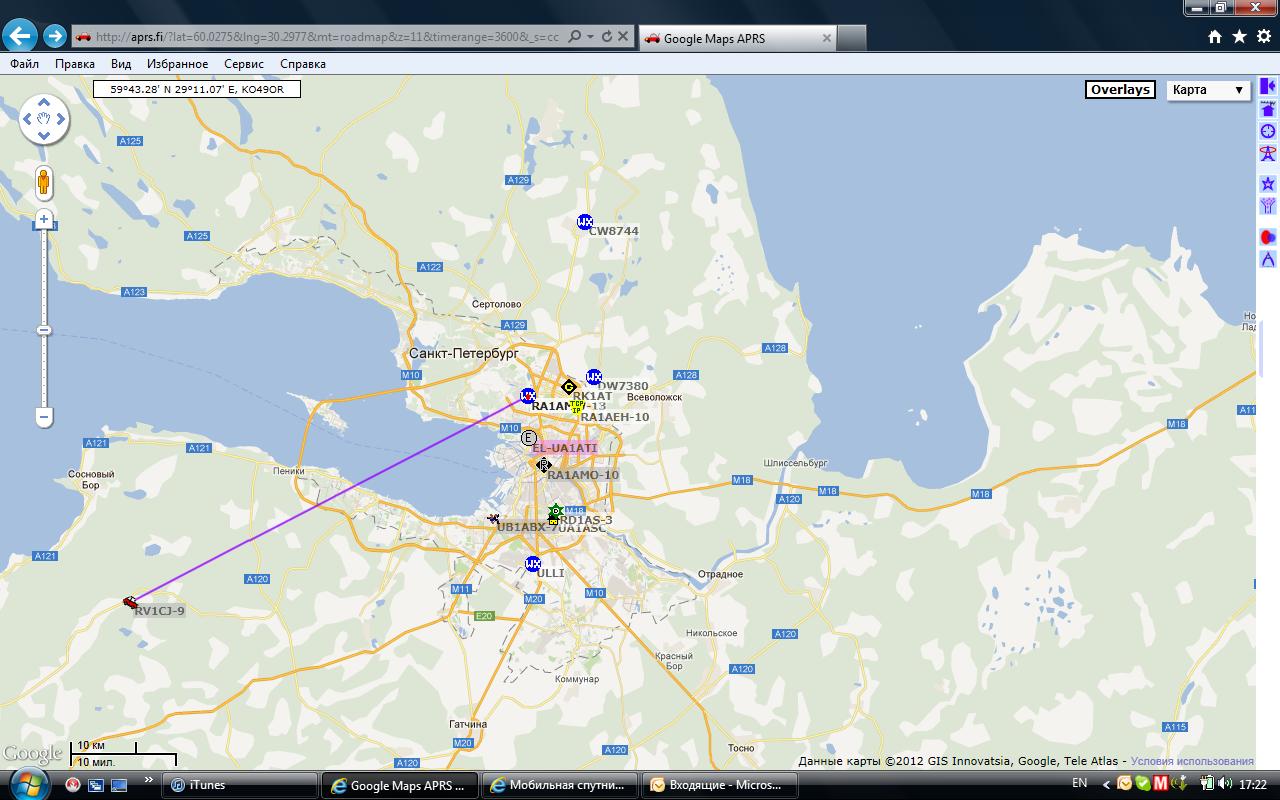This screenshot has width=1280, height=800.
Task: Click the red and blue circles icon
Action: [x=1268, y=237]
